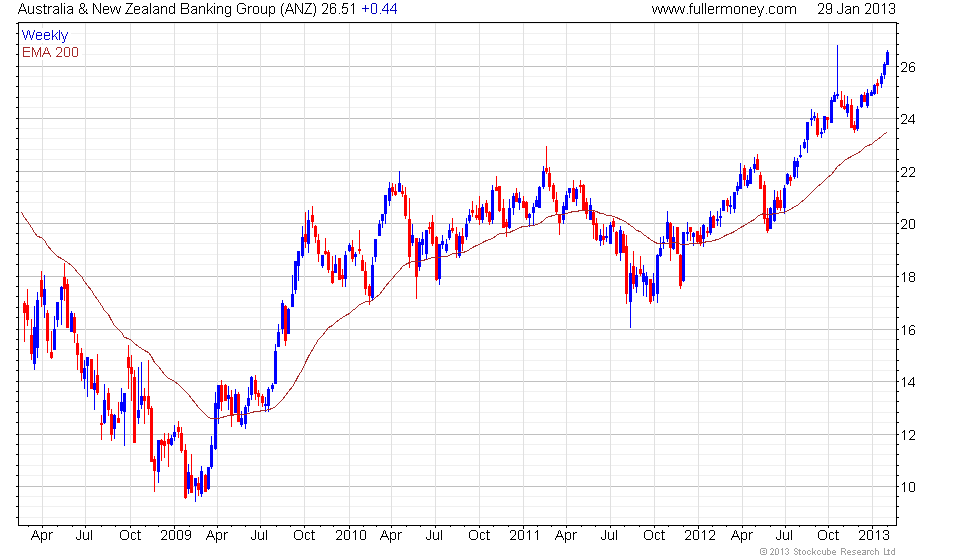Click the last price value '26.51' in title
Viewport: 980px width, 560px height.
point(338,9)
